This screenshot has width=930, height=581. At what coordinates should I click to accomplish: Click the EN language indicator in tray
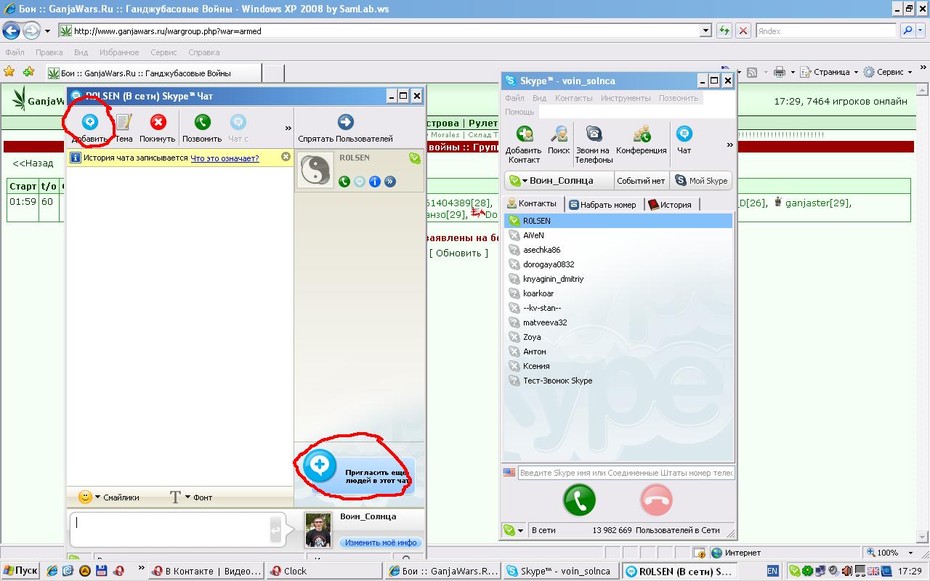(x=772, y=572)
